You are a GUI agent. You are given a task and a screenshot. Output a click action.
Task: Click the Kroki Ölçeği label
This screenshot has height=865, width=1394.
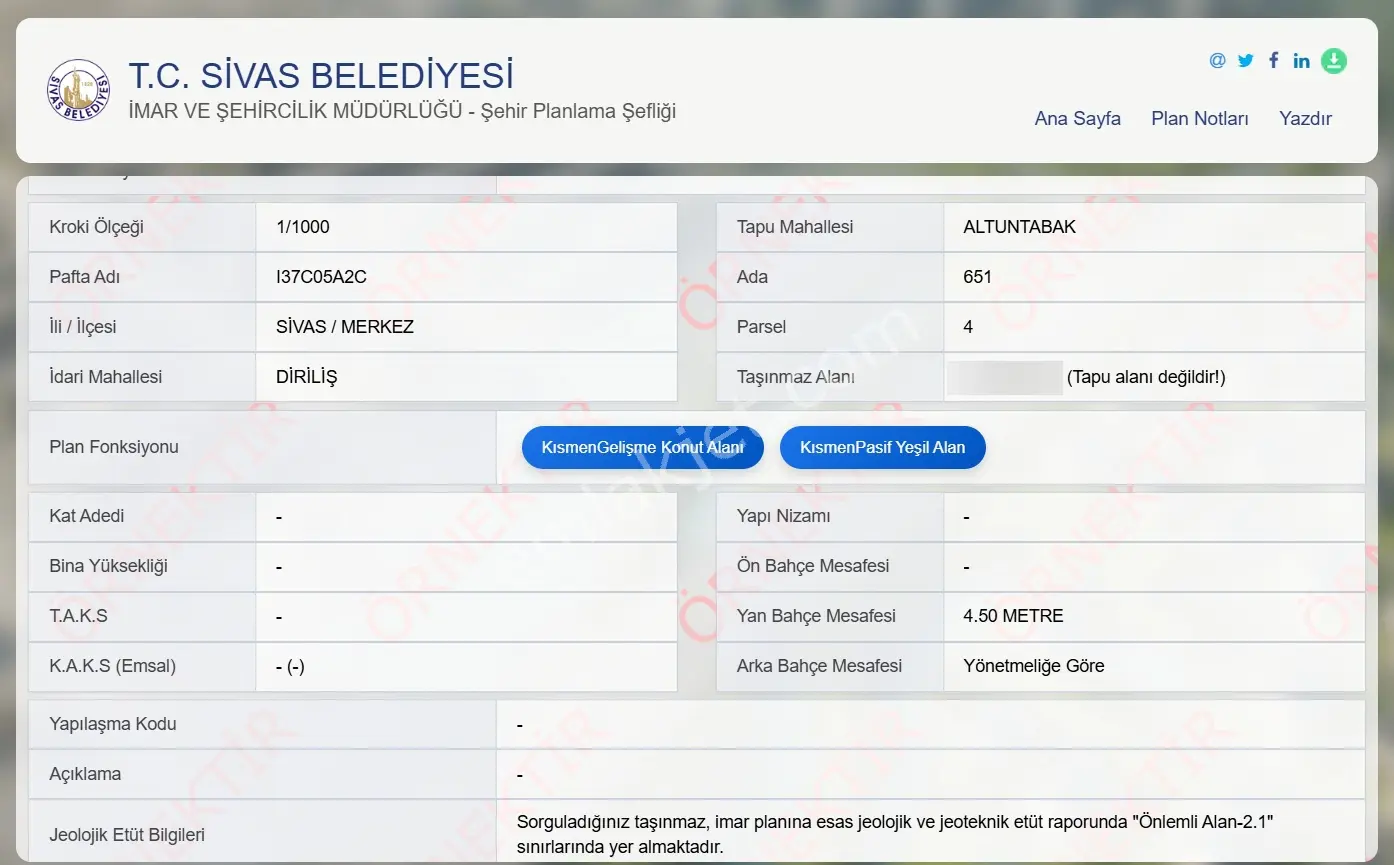97,227
